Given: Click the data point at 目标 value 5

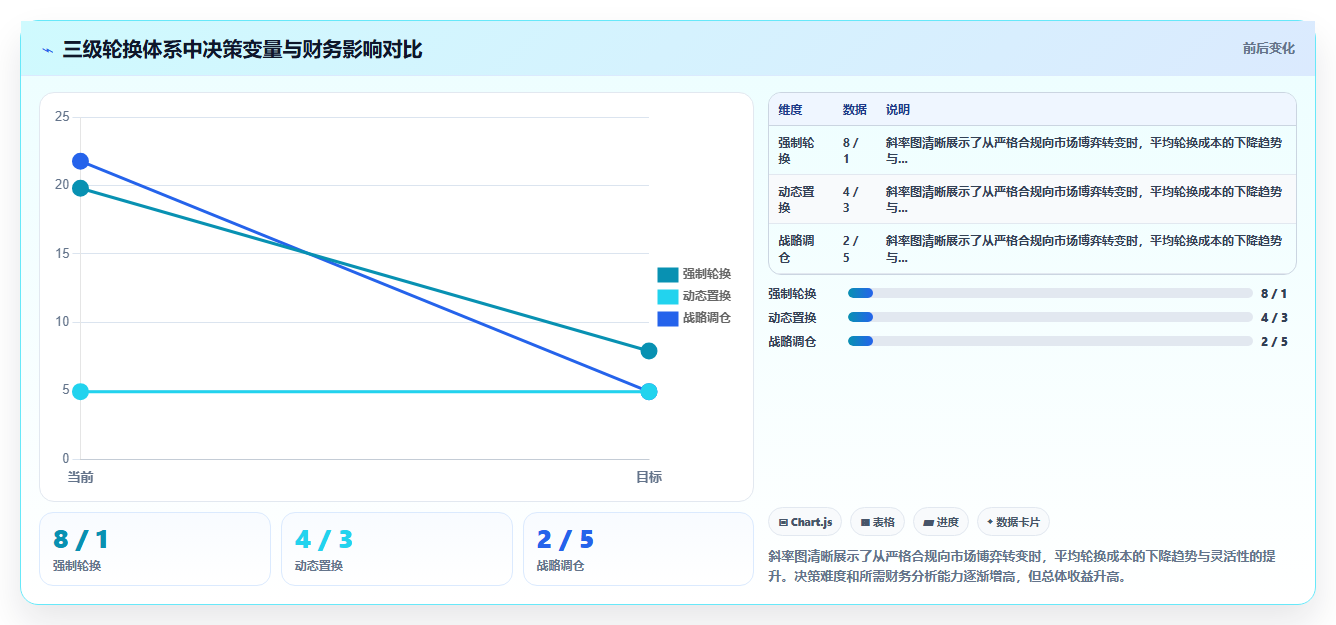Looking at the screenshot, I should (x=649, y=391).
